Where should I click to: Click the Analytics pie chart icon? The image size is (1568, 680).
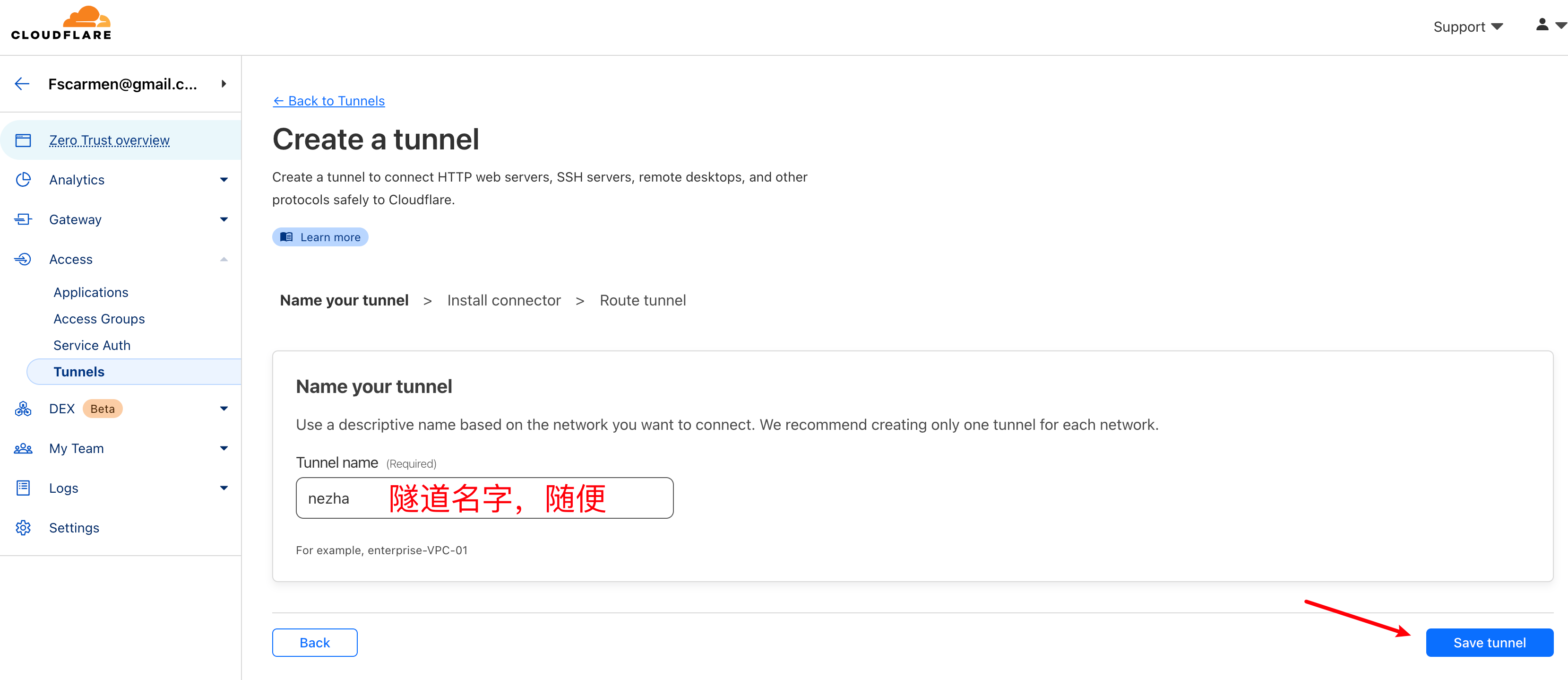tap(23, 180)
